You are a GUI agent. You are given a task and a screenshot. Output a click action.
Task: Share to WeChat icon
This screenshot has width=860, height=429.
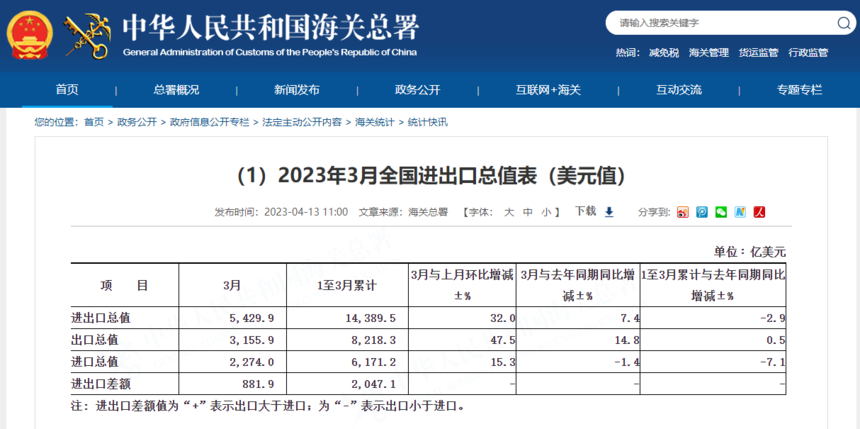click(x=721, y=212)
